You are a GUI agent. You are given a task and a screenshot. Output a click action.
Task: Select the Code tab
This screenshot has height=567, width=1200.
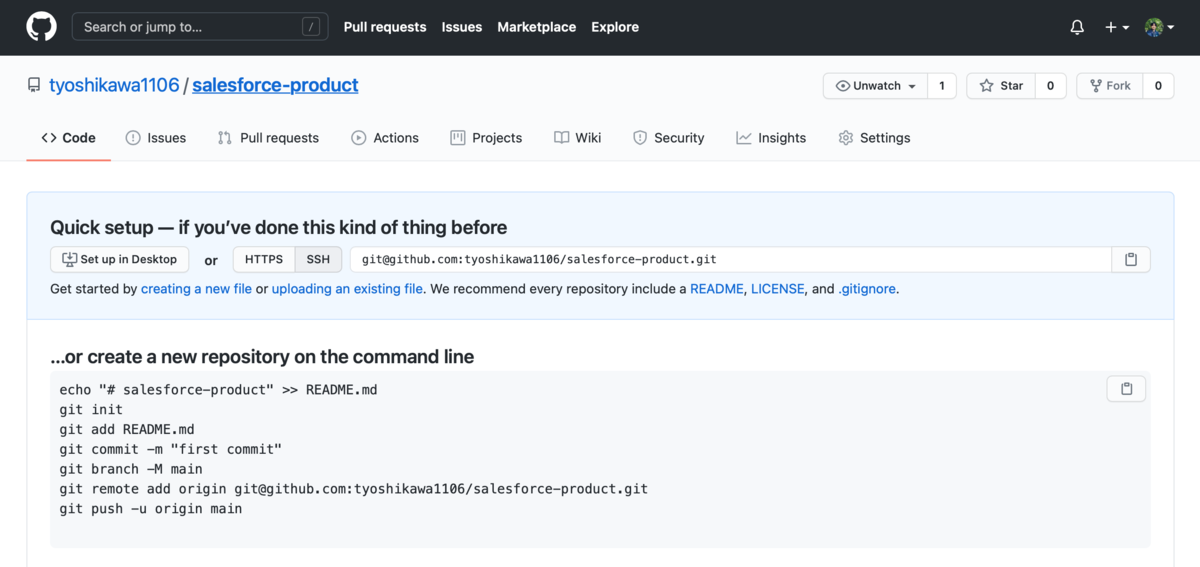click(68, 138)
